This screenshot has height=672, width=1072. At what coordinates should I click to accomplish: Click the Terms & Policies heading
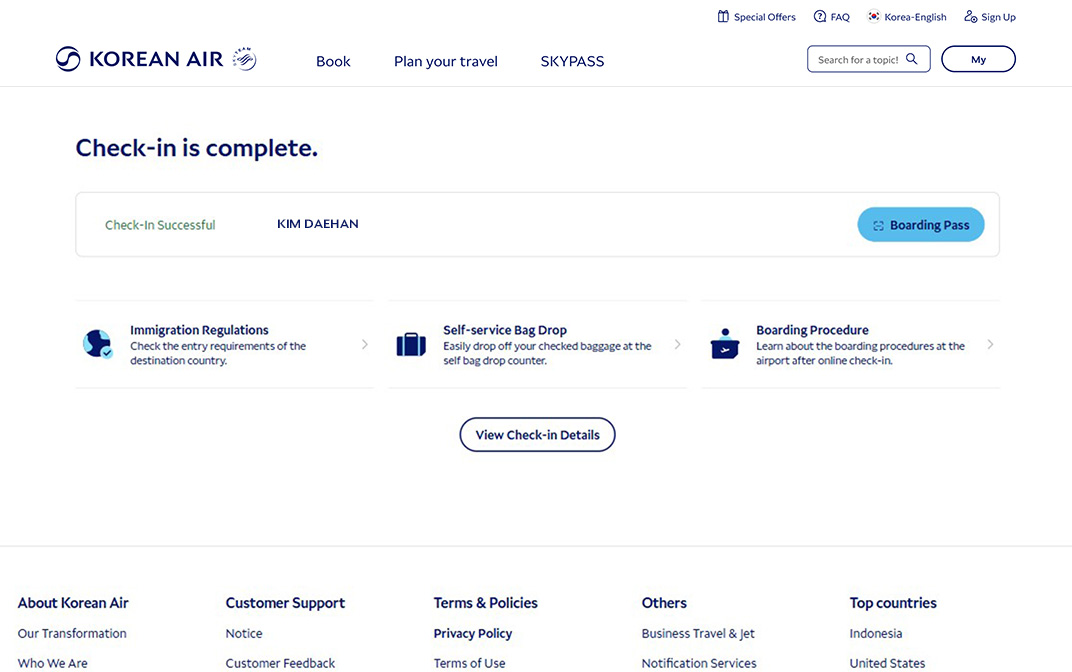485,603
